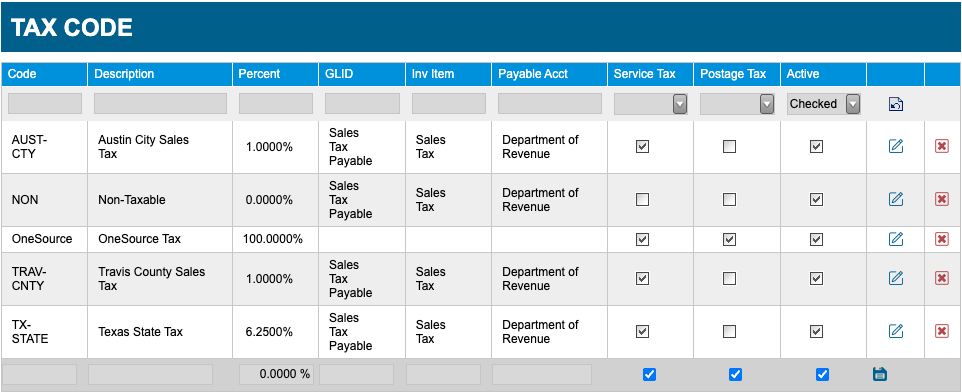Sort by the Percent column header
The height and width of the screenshot is (392, 962).
[x=259, y=74]
